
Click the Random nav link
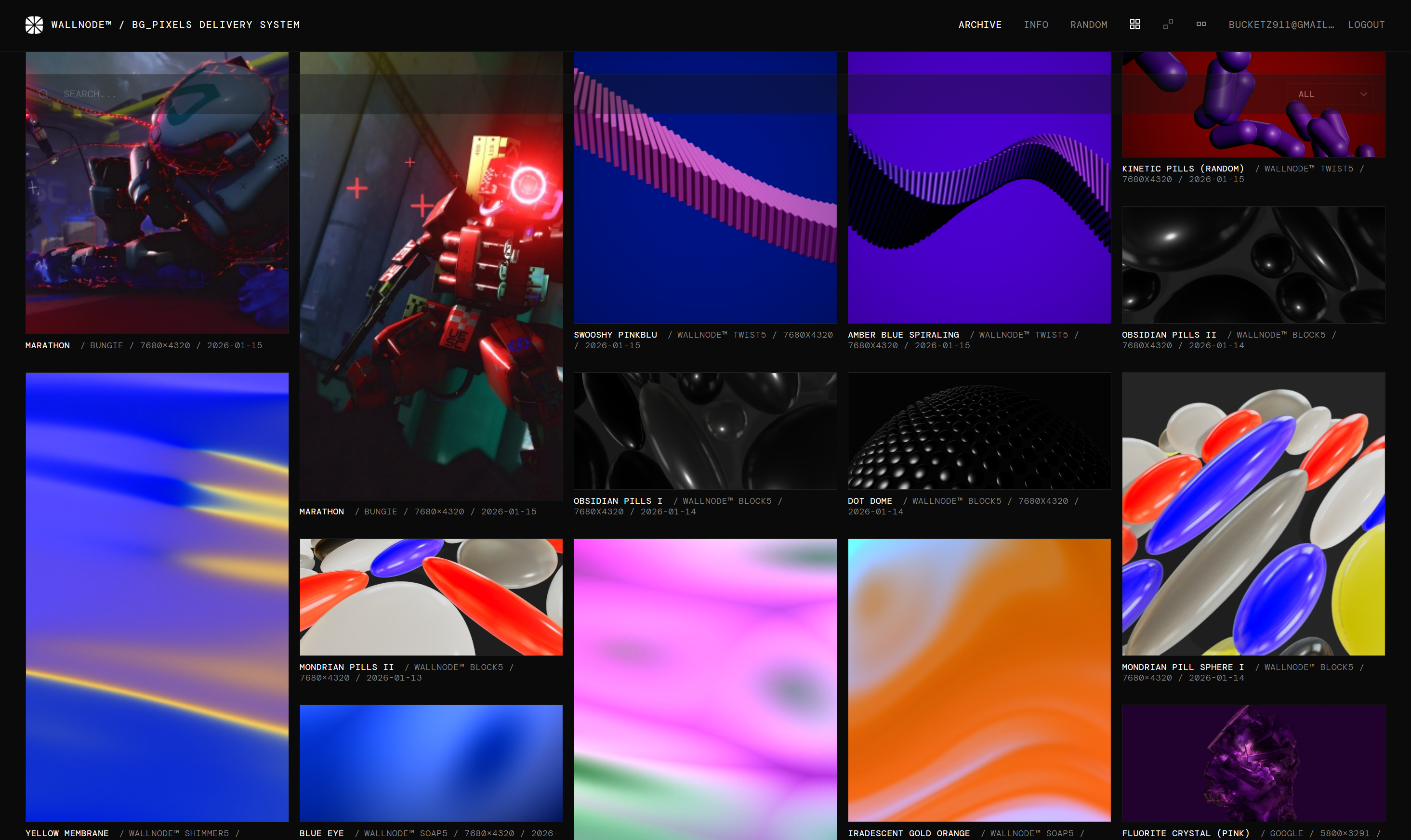click(1088, 25)
